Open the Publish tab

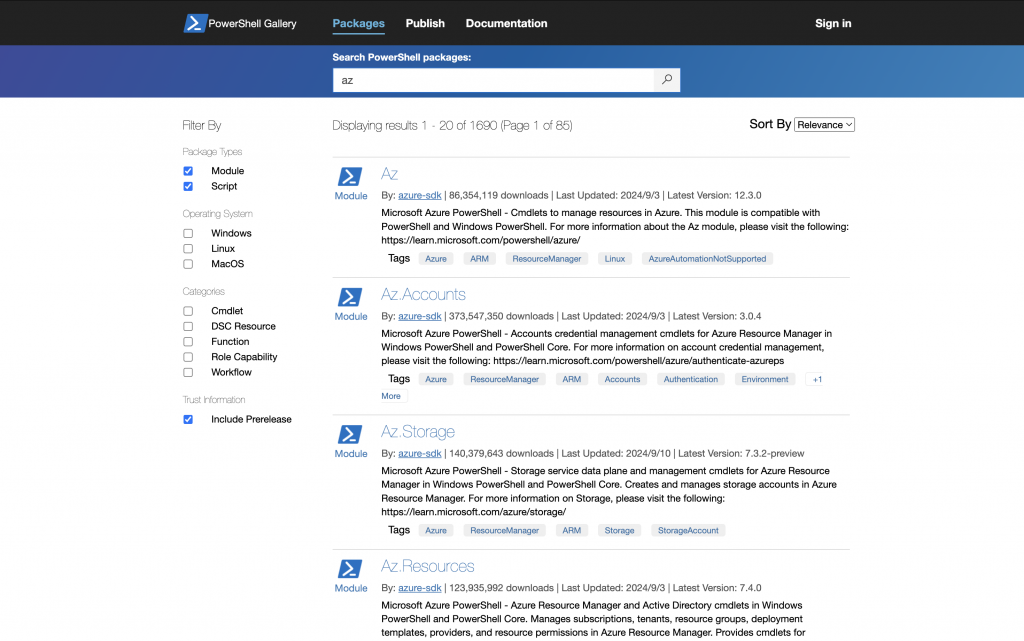pos(425,23)
